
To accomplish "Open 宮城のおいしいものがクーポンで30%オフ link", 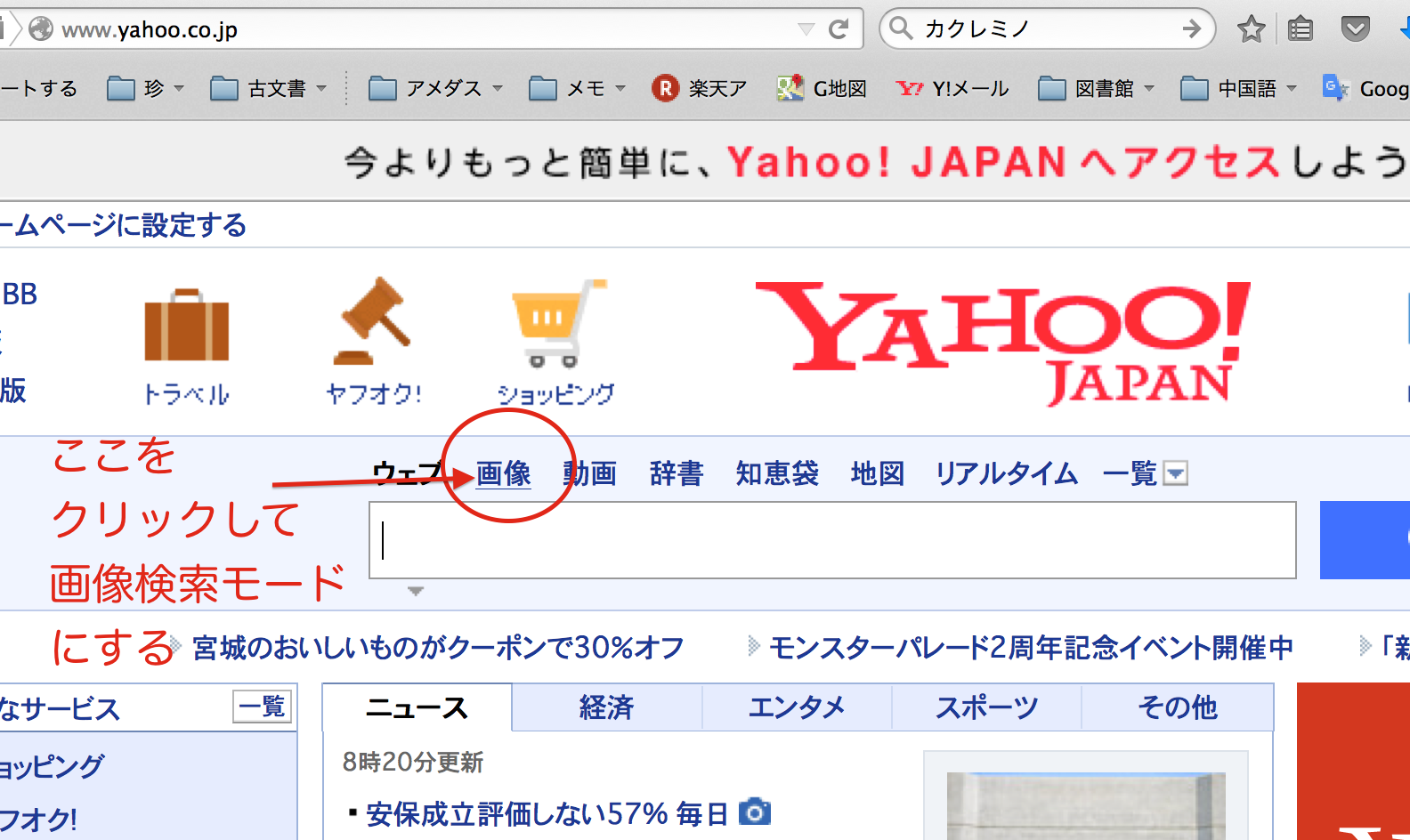I will [x=438, y=647].
